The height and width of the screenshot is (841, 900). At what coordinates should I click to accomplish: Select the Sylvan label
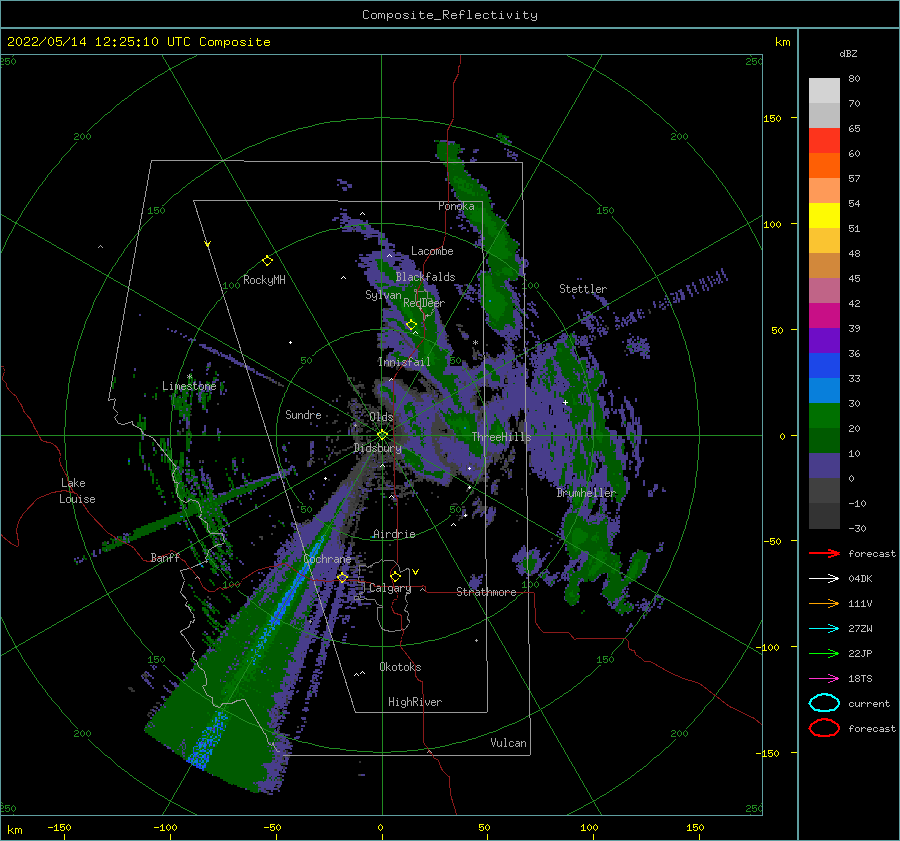(383, 295)
